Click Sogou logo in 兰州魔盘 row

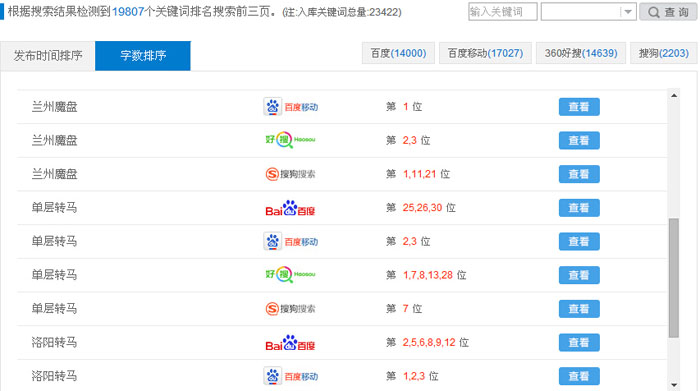click(x=290, y=174)
